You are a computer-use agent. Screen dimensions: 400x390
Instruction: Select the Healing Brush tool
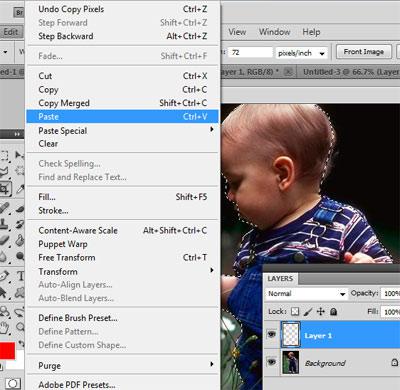[4, 208]
